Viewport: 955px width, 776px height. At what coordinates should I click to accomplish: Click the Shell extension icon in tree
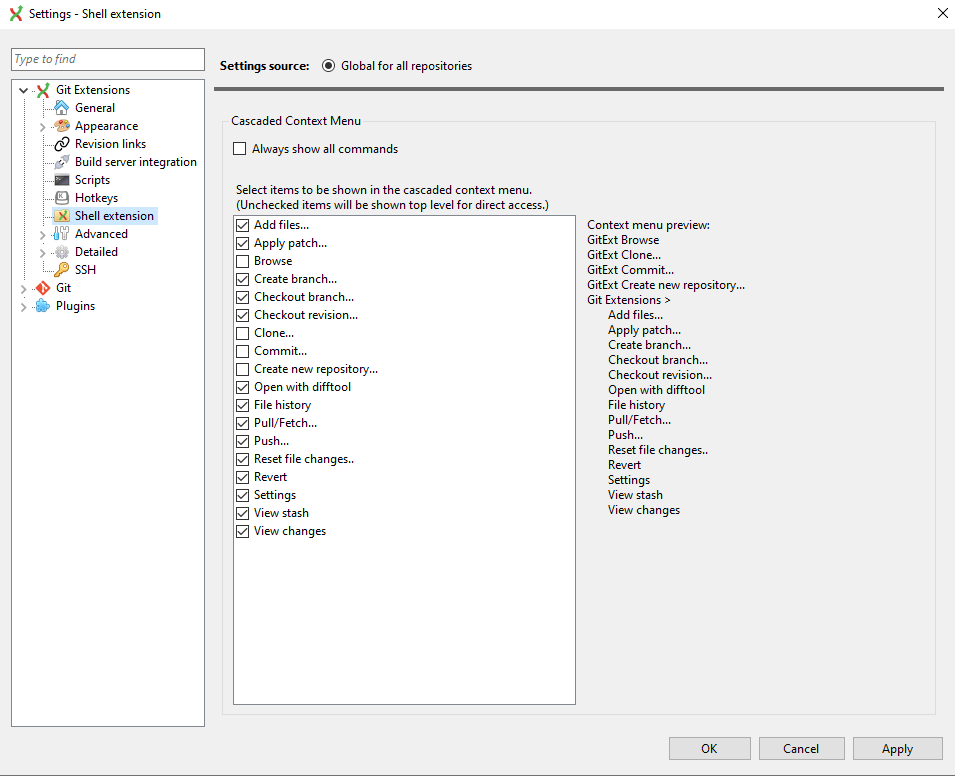pos(62,216)
